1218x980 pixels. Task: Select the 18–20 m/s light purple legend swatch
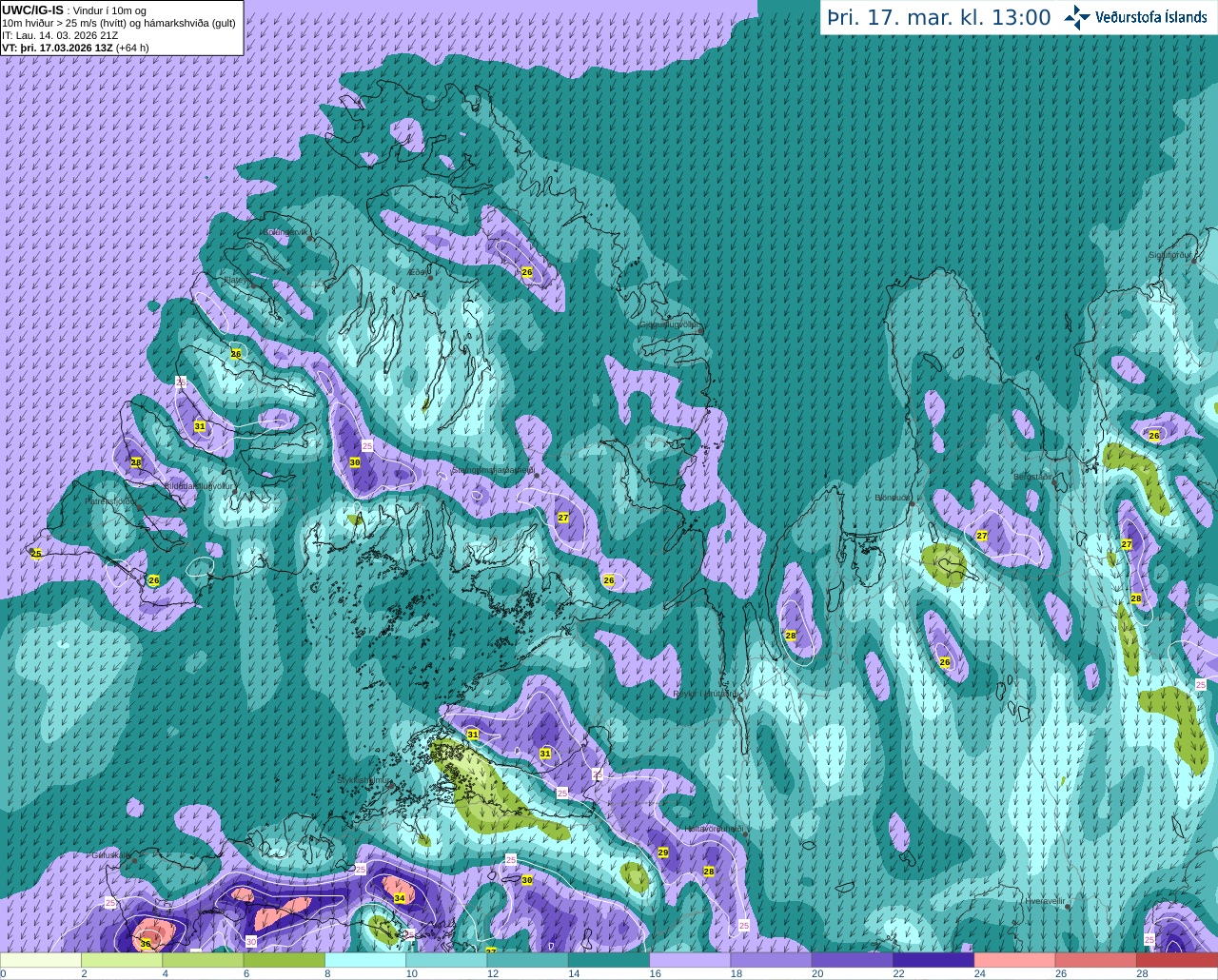coord(772,960)
